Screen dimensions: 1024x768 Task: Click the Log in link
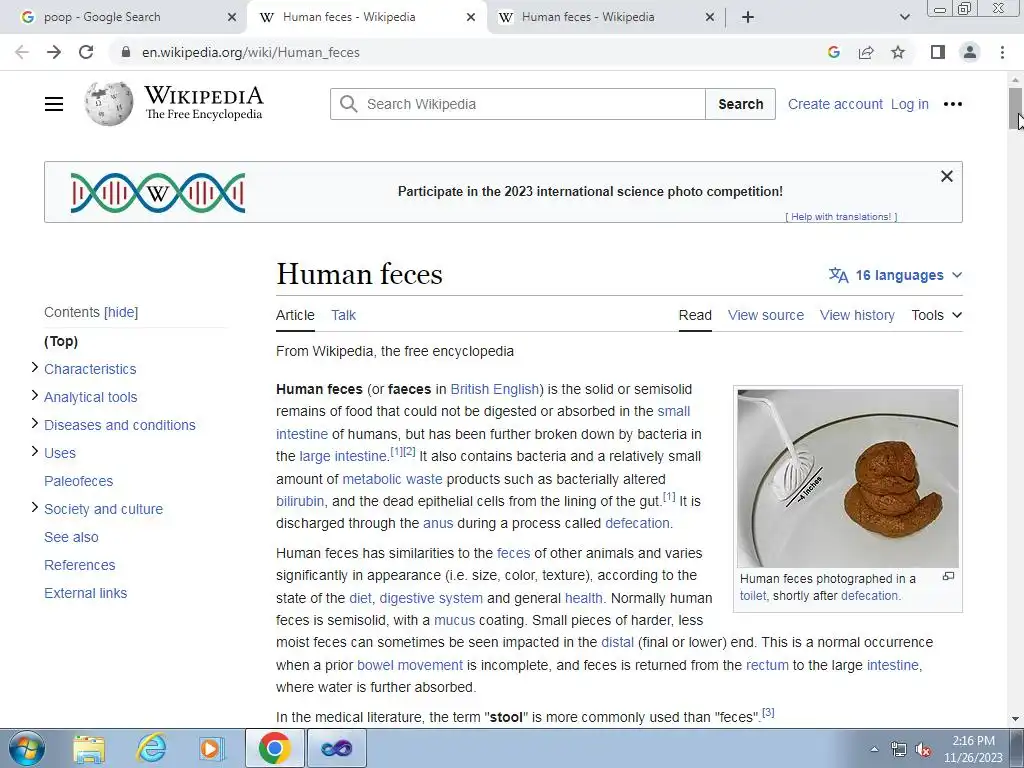(x=909, y=104)
